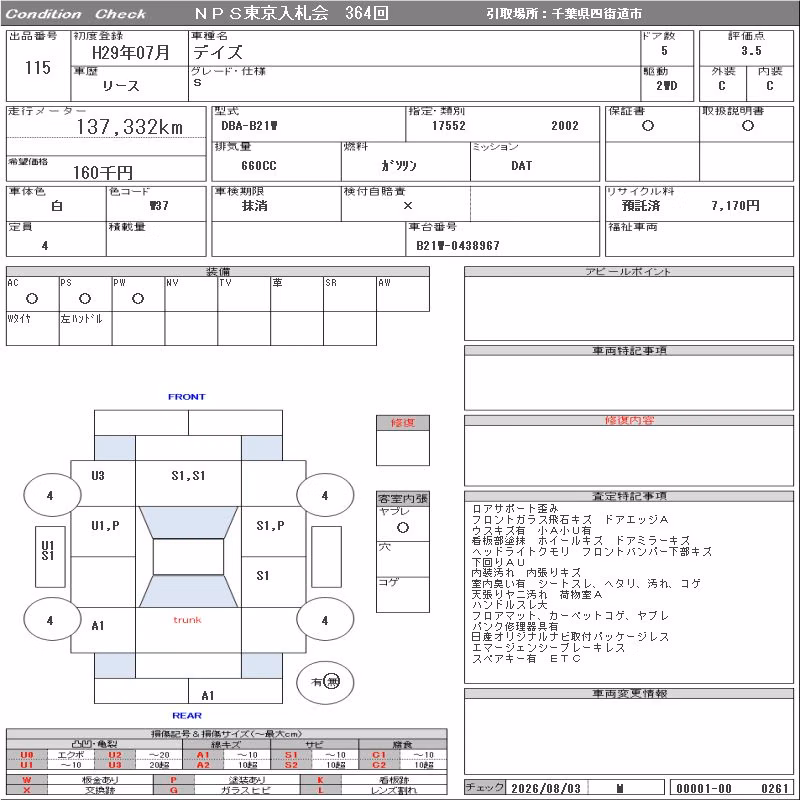
Task: Click the PS equipment circle mark
Action: click(x=85, y=298)
